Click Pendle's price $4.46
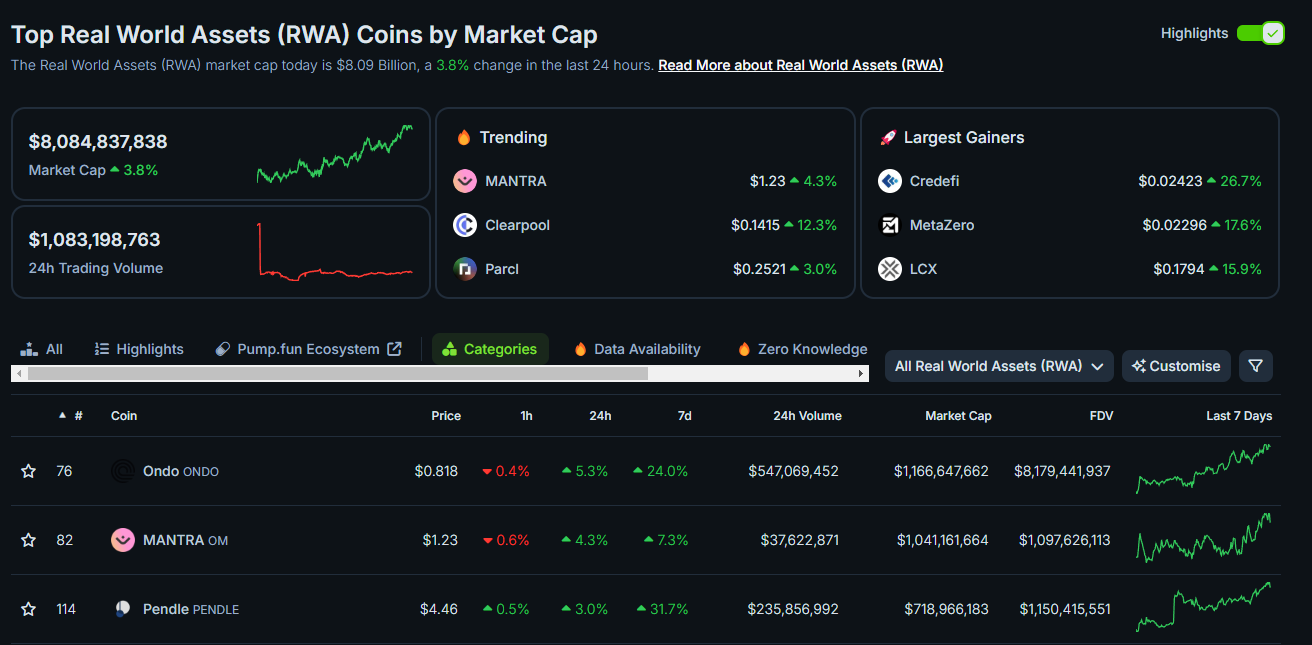This screenshot has width=1312, height=645. pyautogui.click(x=439, y=609)
